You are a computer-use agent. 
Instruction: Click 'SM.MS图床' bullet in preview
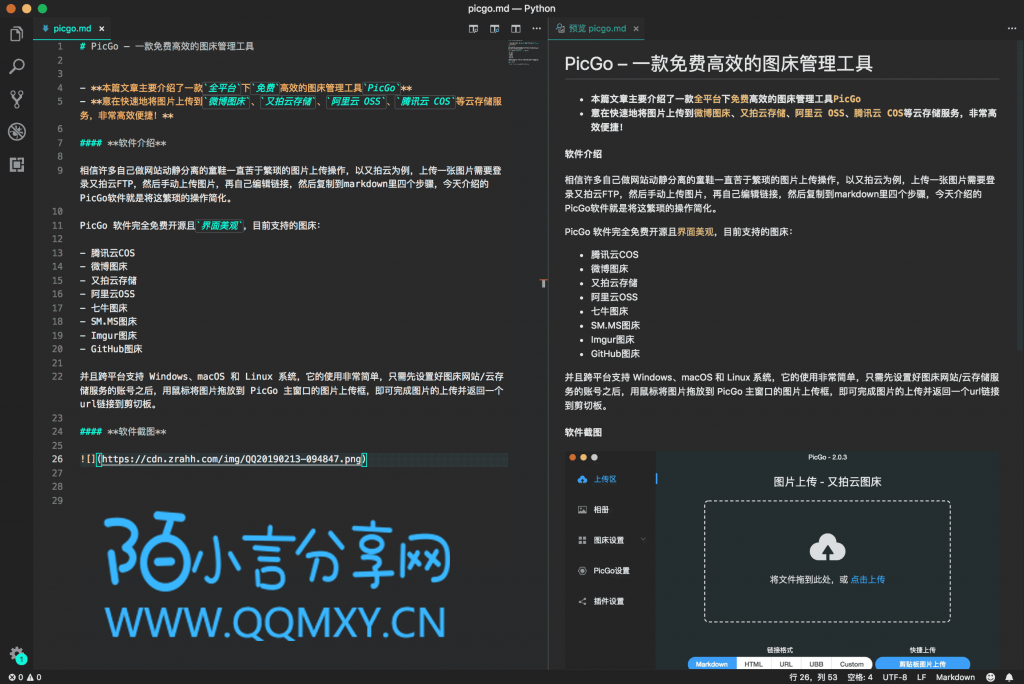tap(615, 325)
